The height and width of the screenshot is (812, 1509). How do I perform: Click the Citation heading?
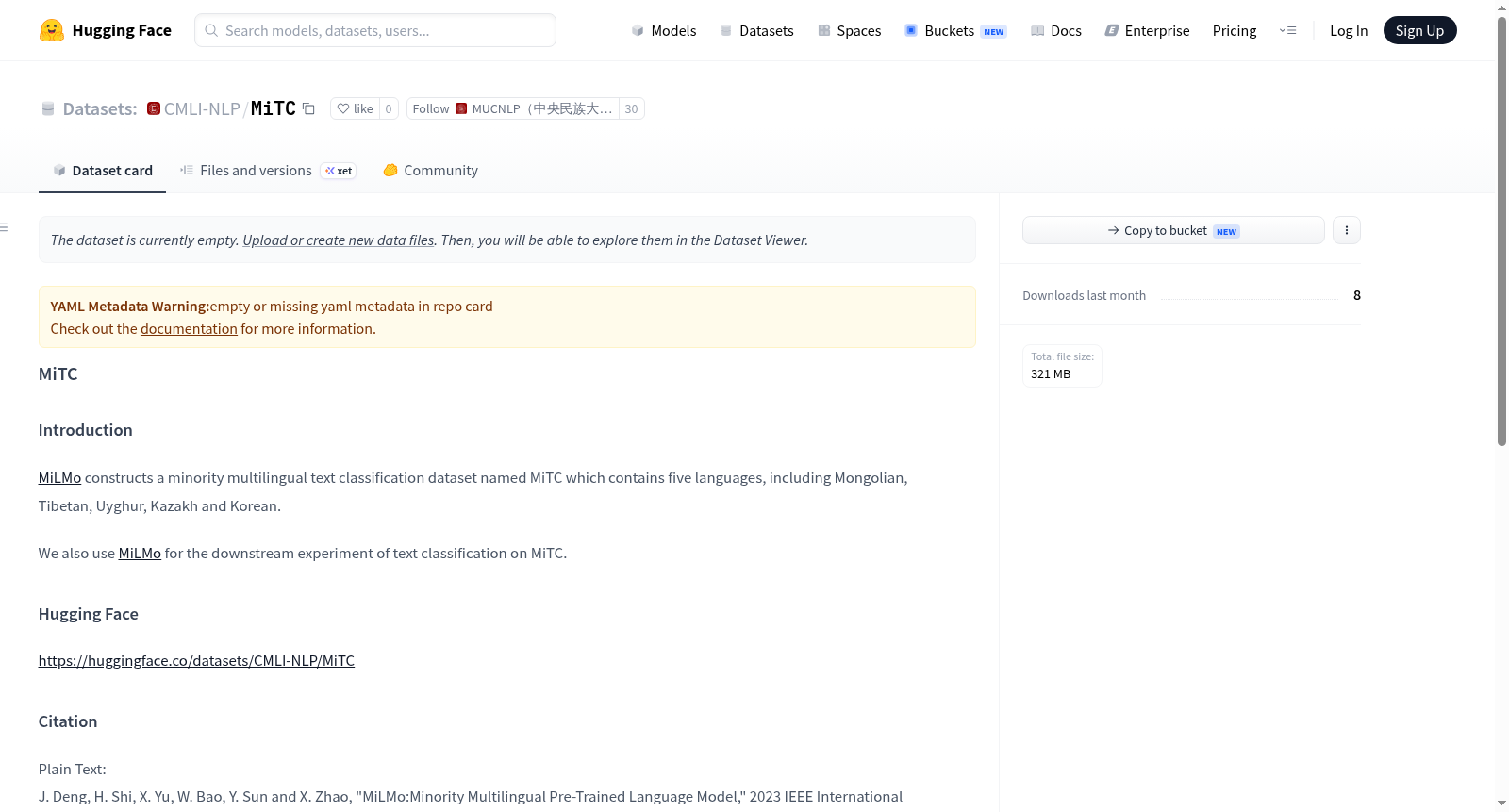pyautogui.click(x=68, y=721)
